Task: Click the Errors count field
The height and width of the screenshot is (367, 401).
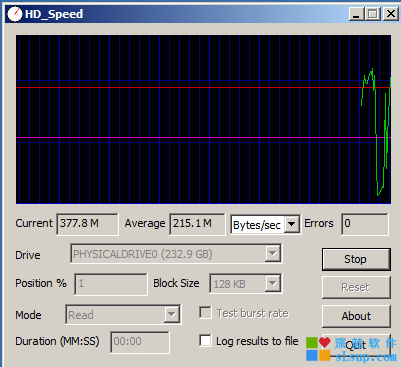Action: point(365,224)
